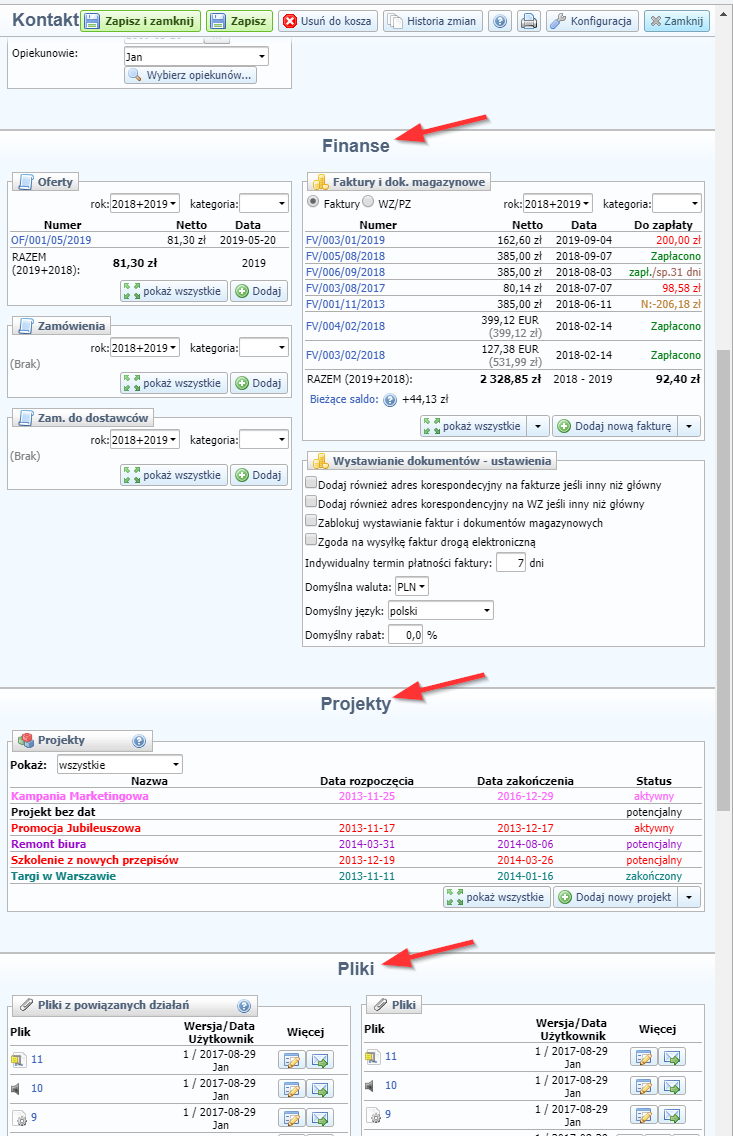This screenshot has width=733, height=1136.
Task: Select the WZ/PZ radio button
Action: click(x=369, y=202)
